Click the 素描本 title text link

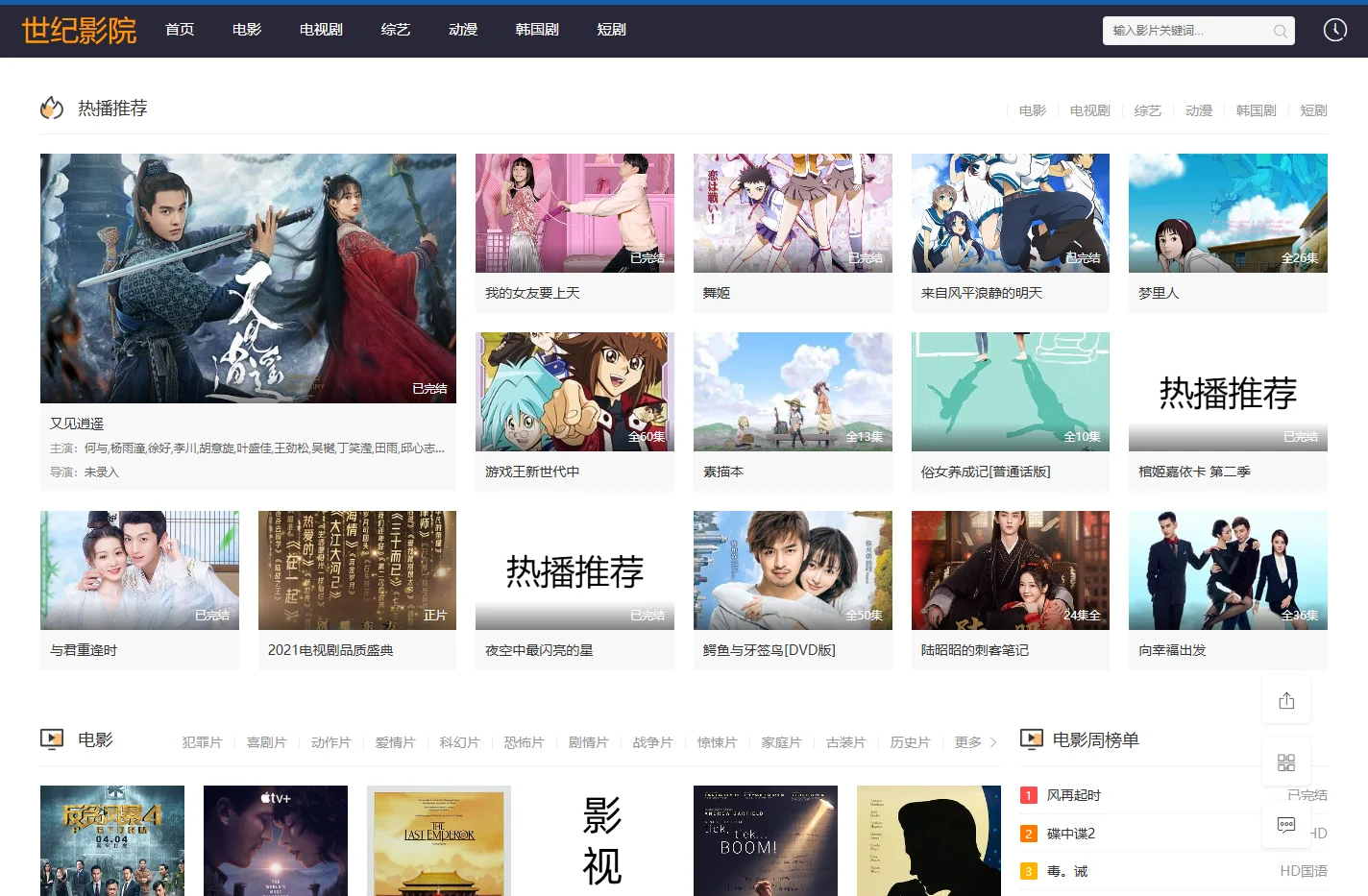[723, 472]
